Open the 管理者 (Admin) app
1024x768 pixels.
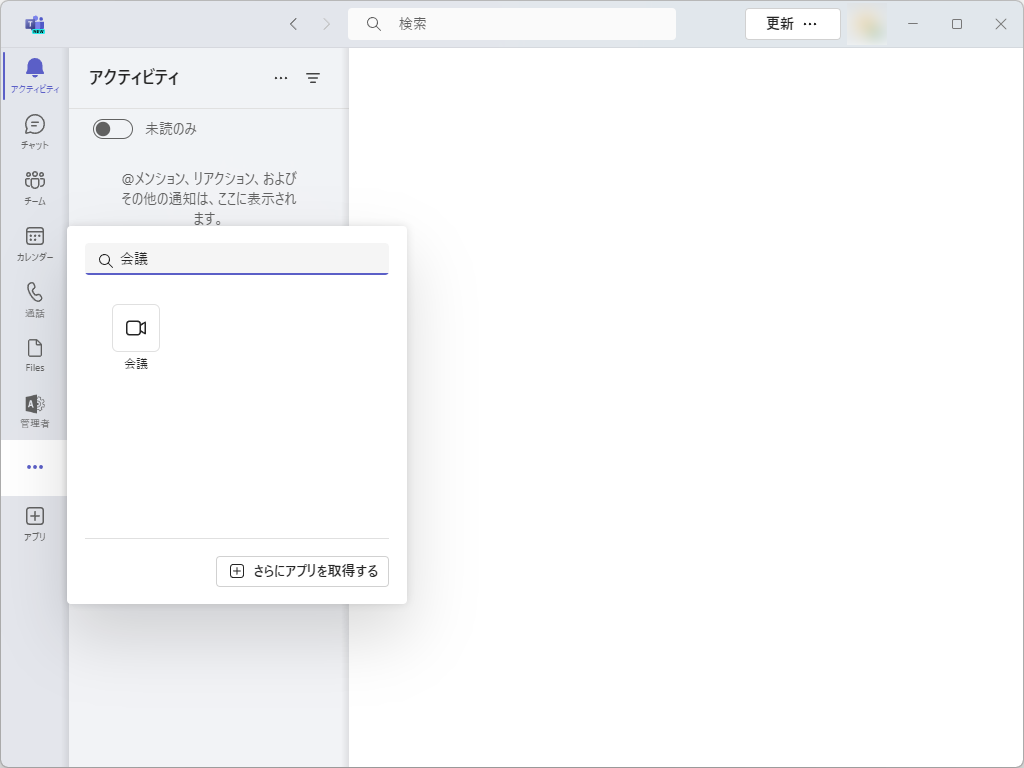tap(34, 410)
